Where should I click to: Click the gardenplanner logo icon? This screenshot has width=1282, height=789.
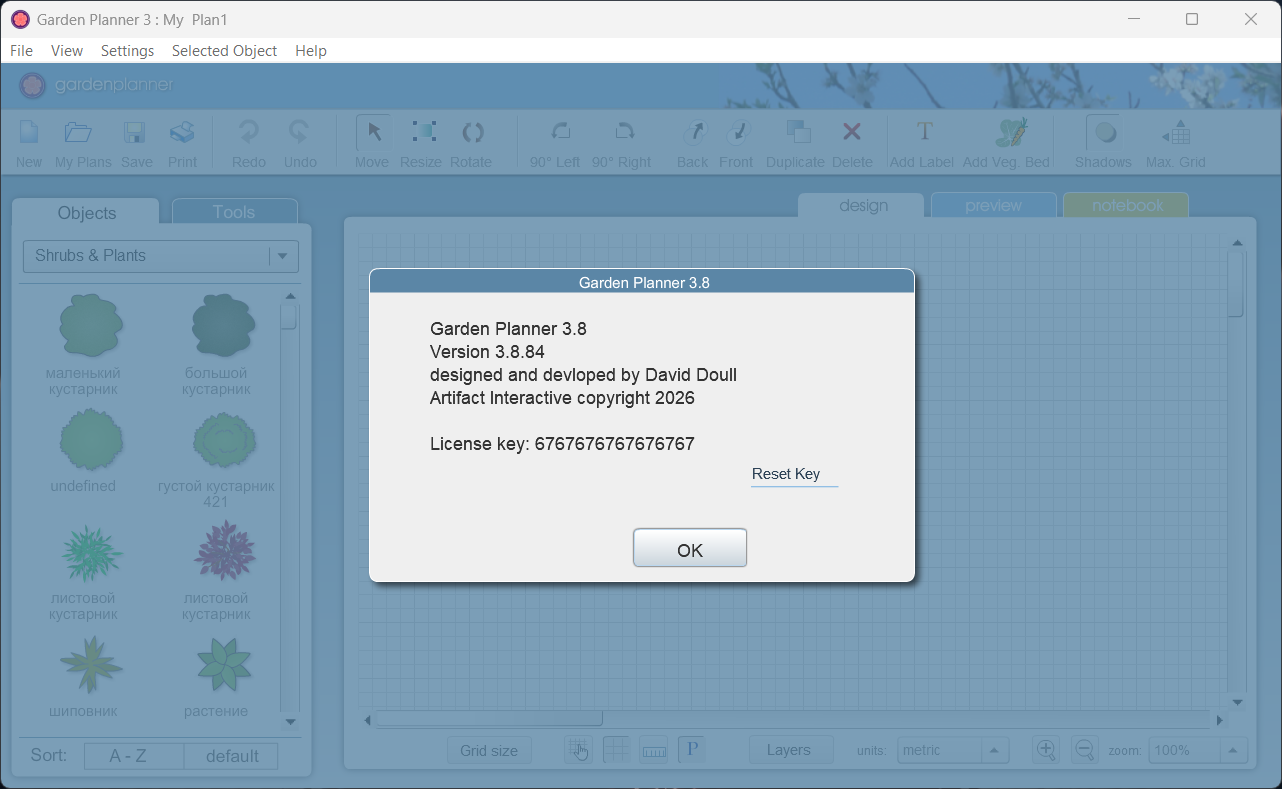(32, 85)
